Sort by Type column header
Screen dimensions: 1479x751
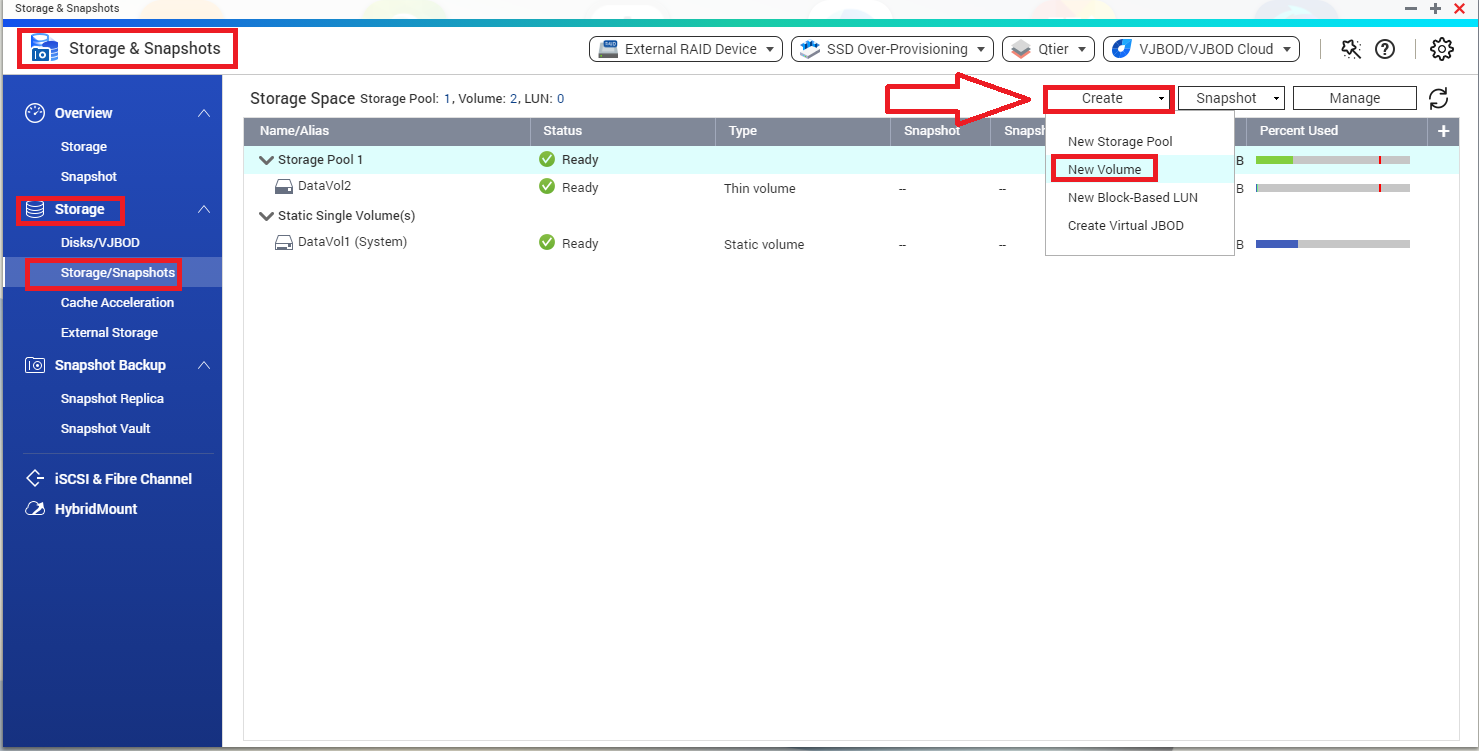click(x=803, y=131)
